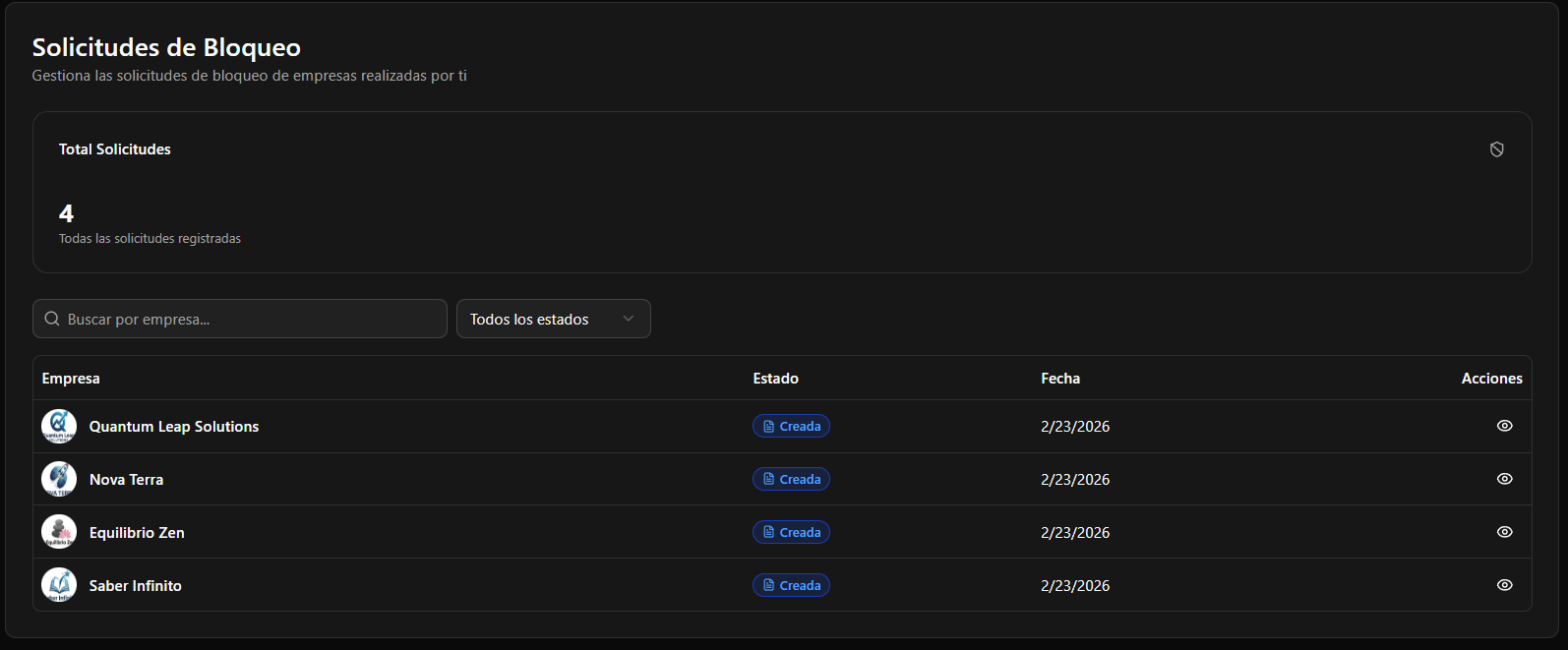The image size is (1568, 650).
Task: Click the Saber Infinito avatar
Action: (x=59, y=585)
